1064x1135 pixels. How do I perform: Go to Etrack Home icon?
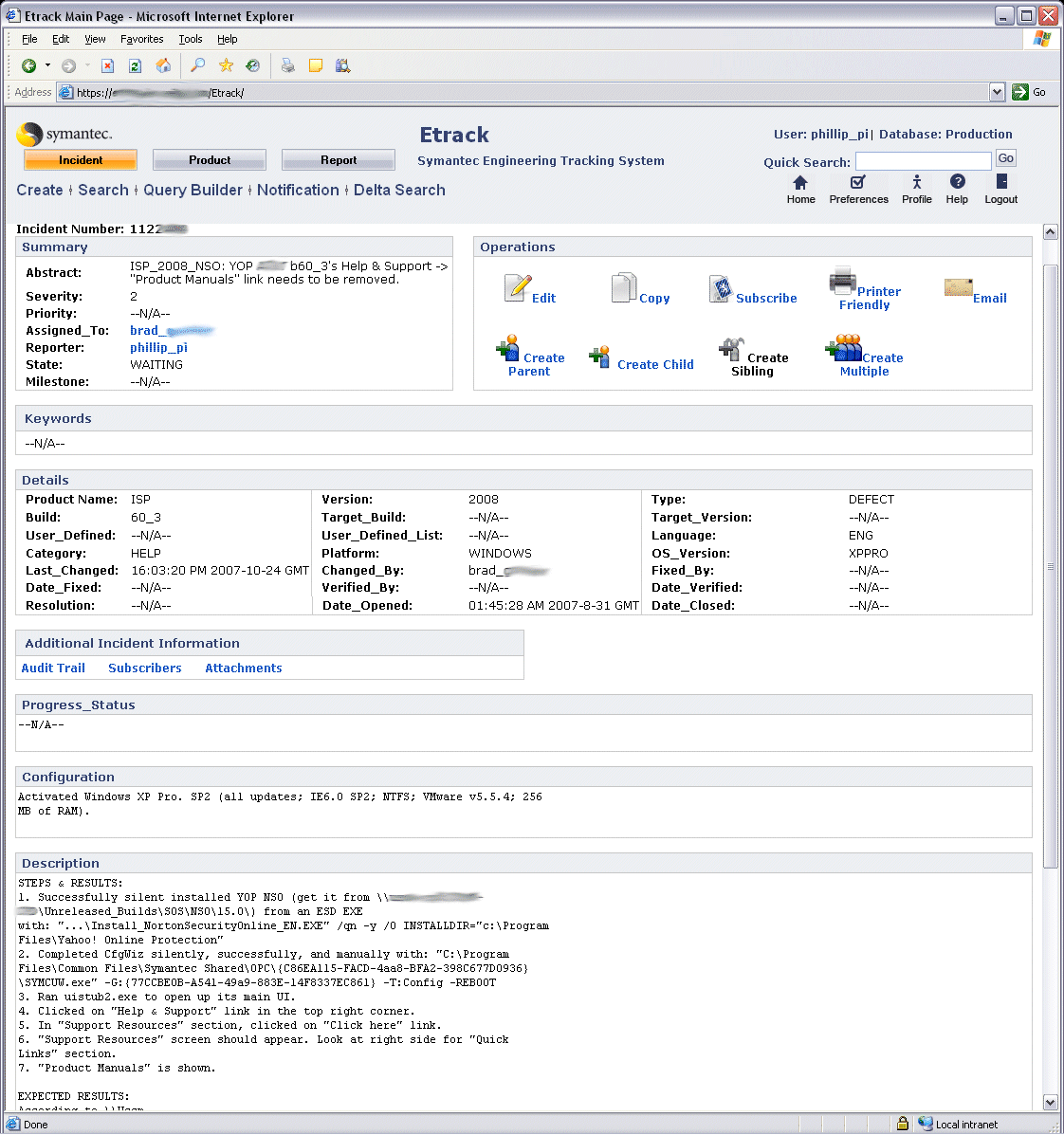[x=800, y=183]
